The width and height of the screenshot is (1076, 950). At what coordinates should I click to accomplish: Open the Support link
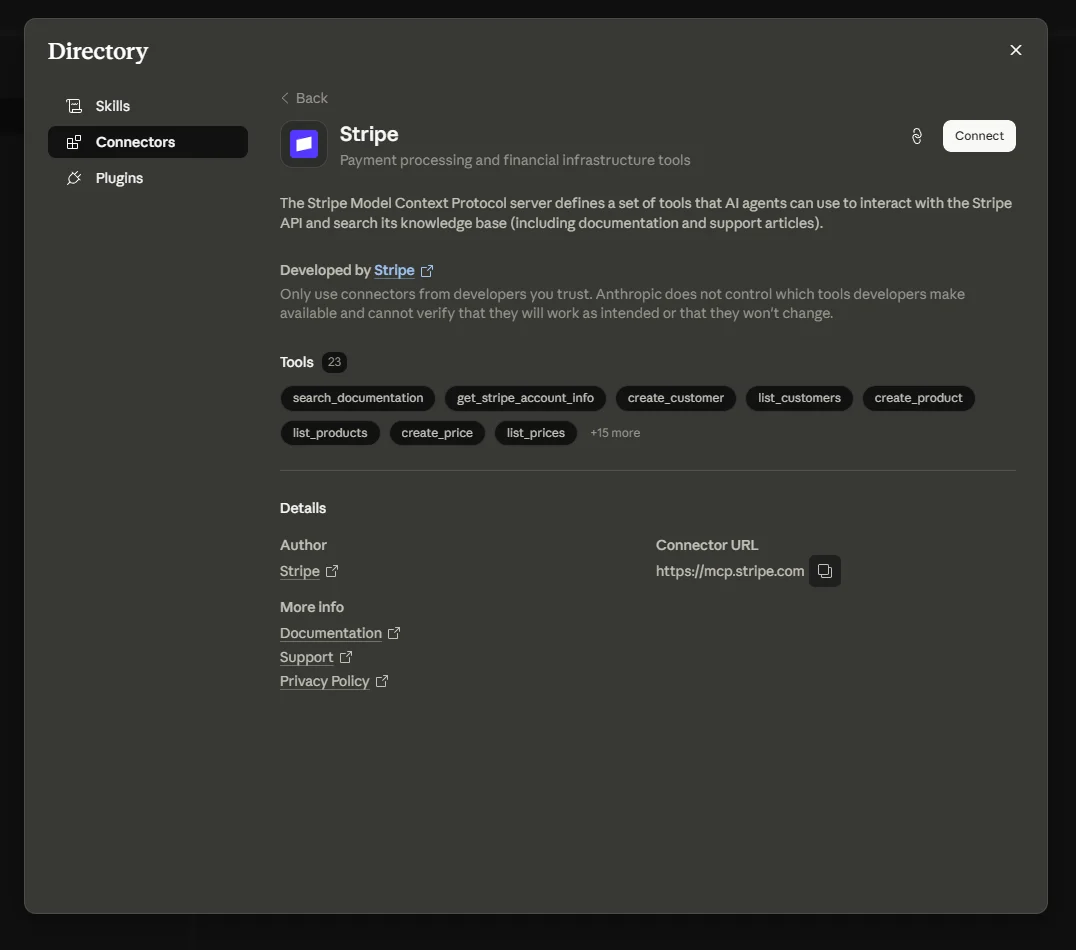(307, 658)
